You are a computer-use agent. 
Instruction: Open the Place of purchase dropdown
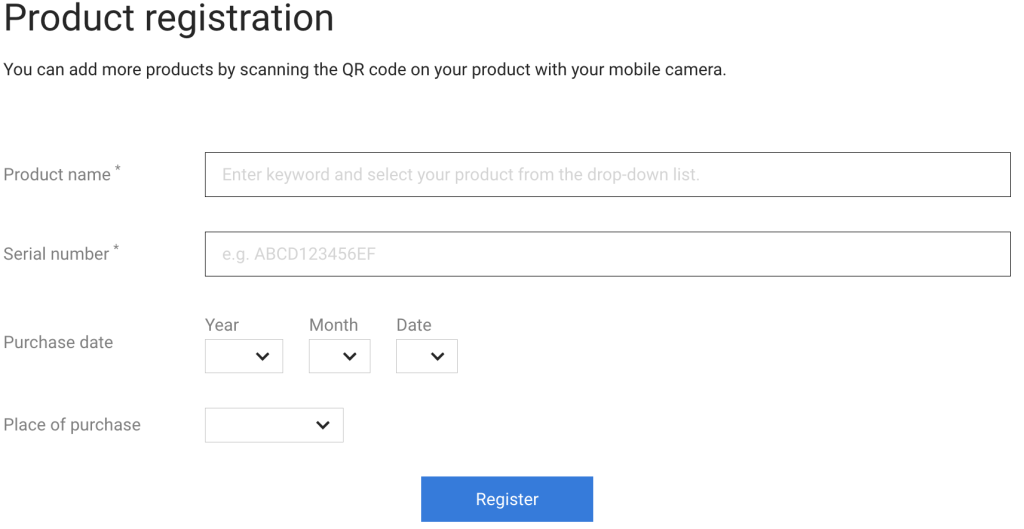coord(273,425)
